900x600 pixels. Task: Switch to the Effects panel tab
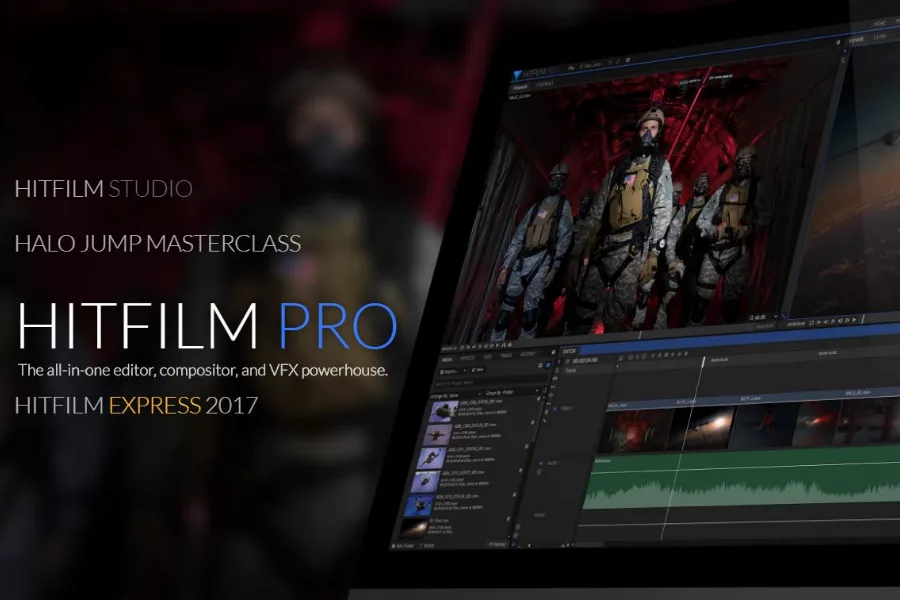coord(468,358)
